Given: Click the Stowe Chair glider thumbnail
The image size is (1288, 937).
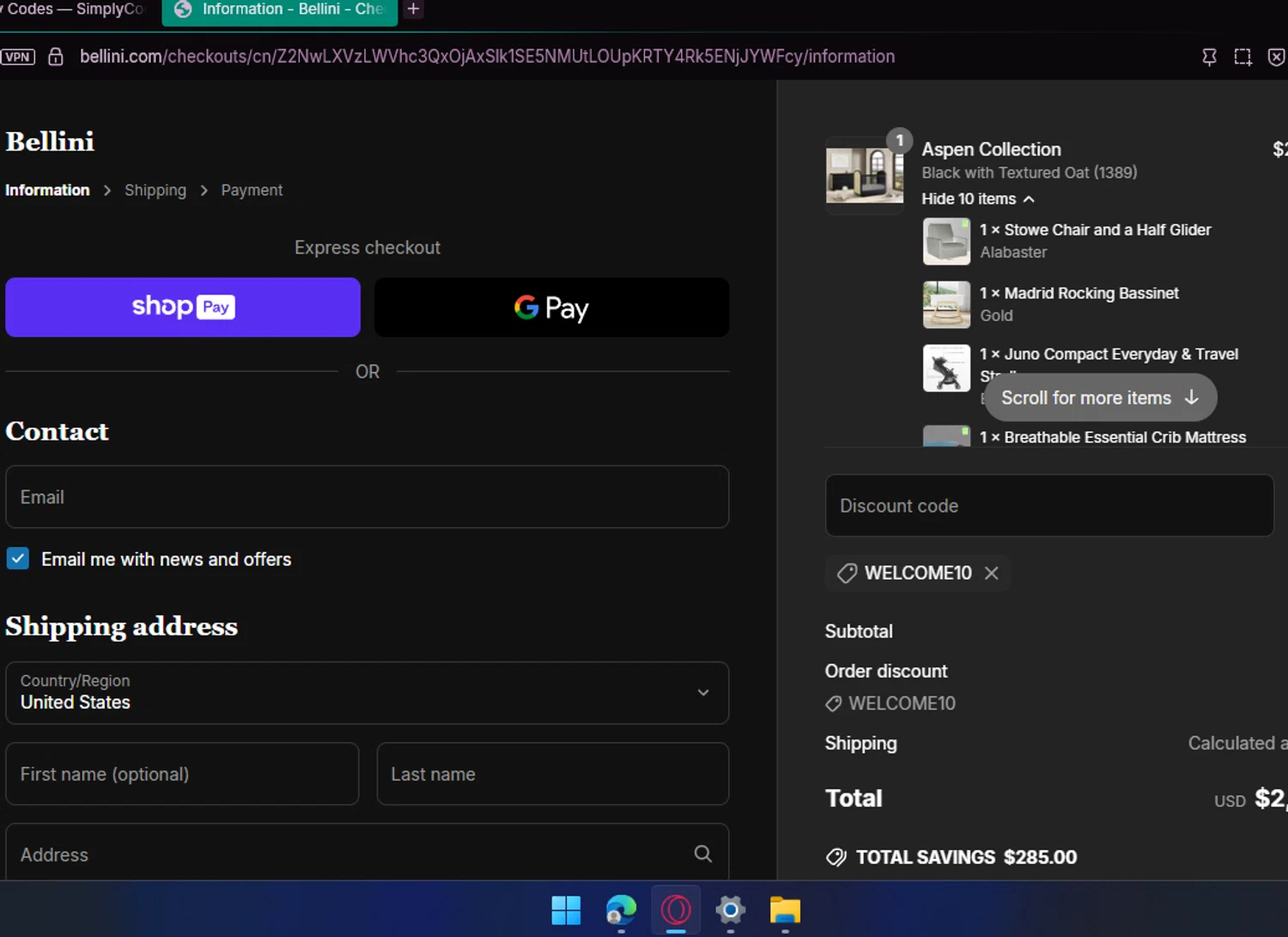Looking at the screenshot, I should pos(946,241).
